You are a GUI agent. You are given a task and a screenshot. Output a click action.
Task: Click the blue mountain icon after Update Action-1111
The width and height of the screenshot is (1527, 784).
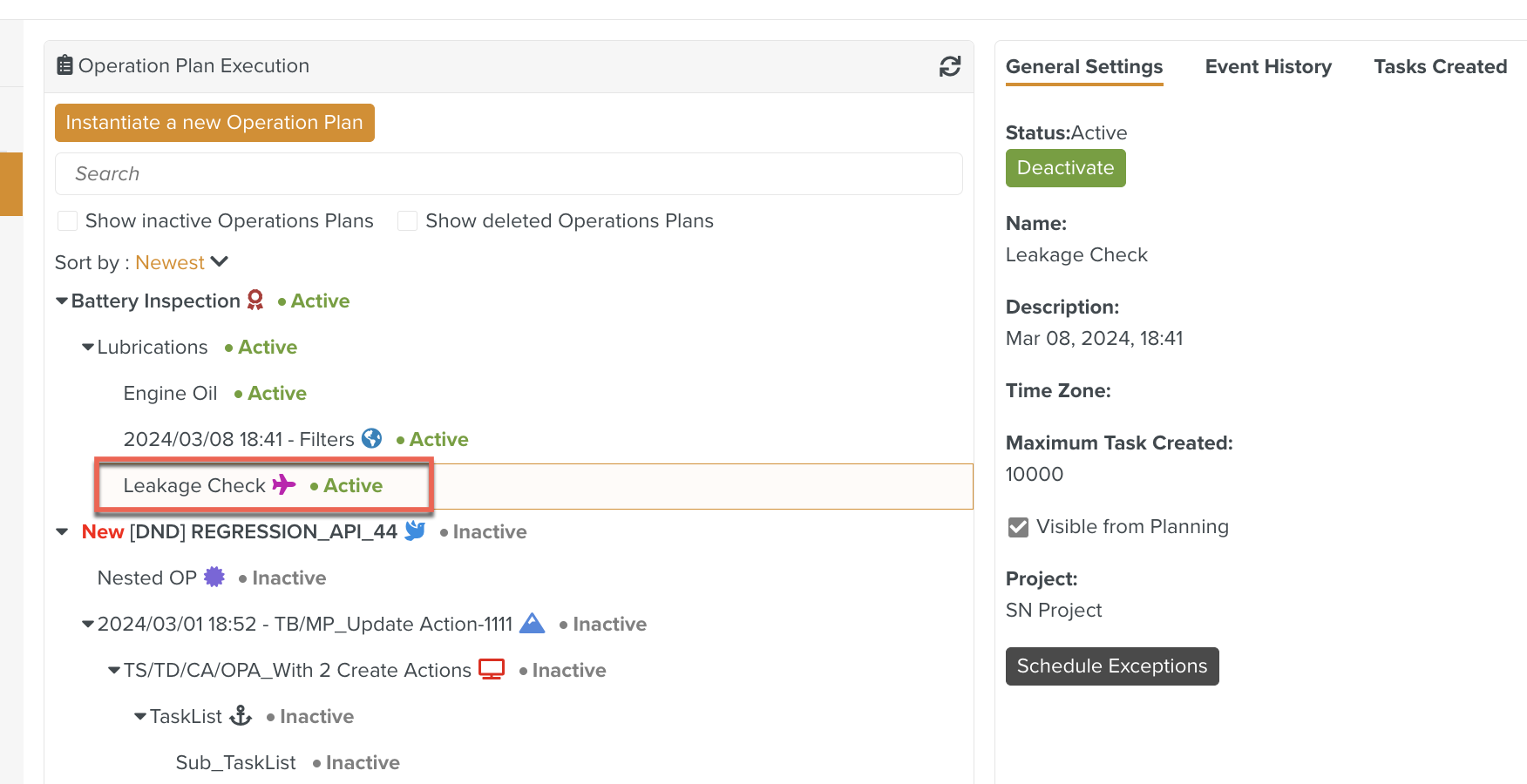click(x=532, y=624)
